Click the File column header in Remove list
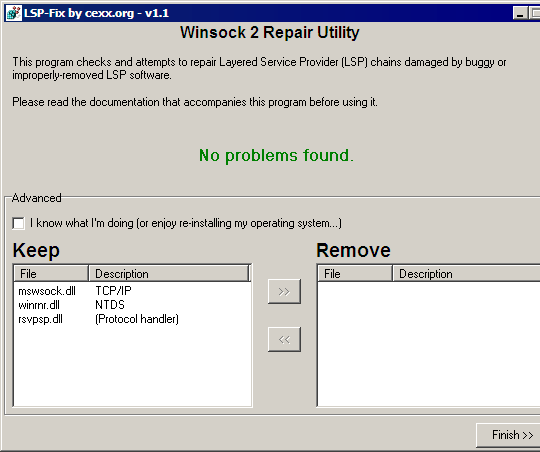 point(355,274)
